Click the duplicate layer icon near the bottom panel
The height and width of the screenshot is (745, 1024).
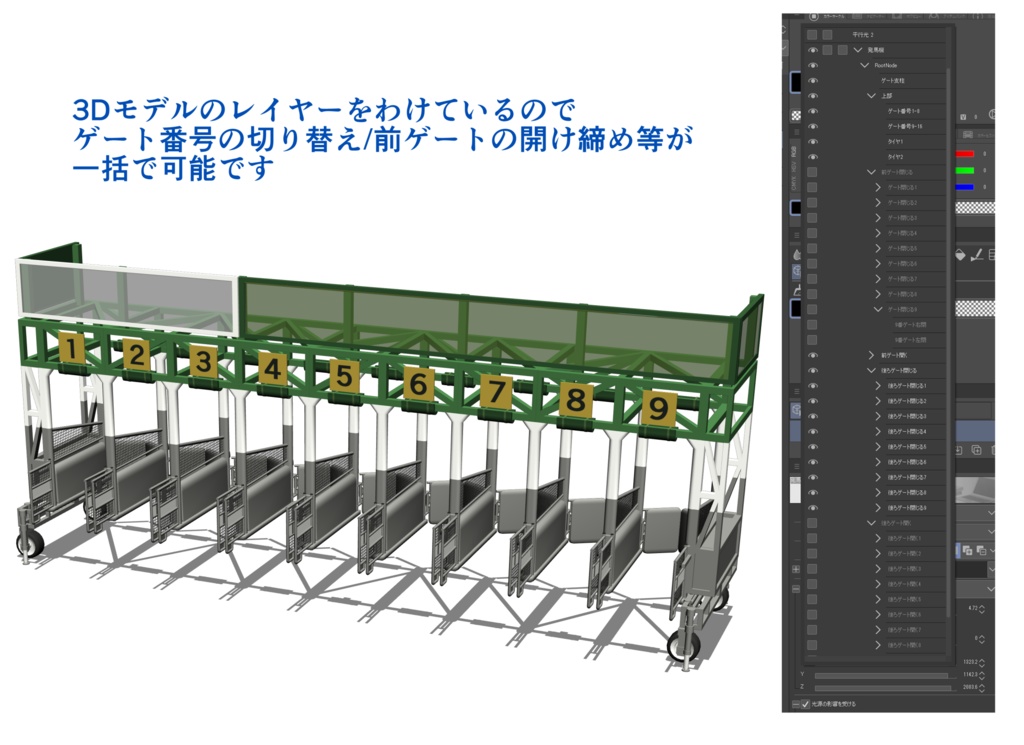point(976,449)
